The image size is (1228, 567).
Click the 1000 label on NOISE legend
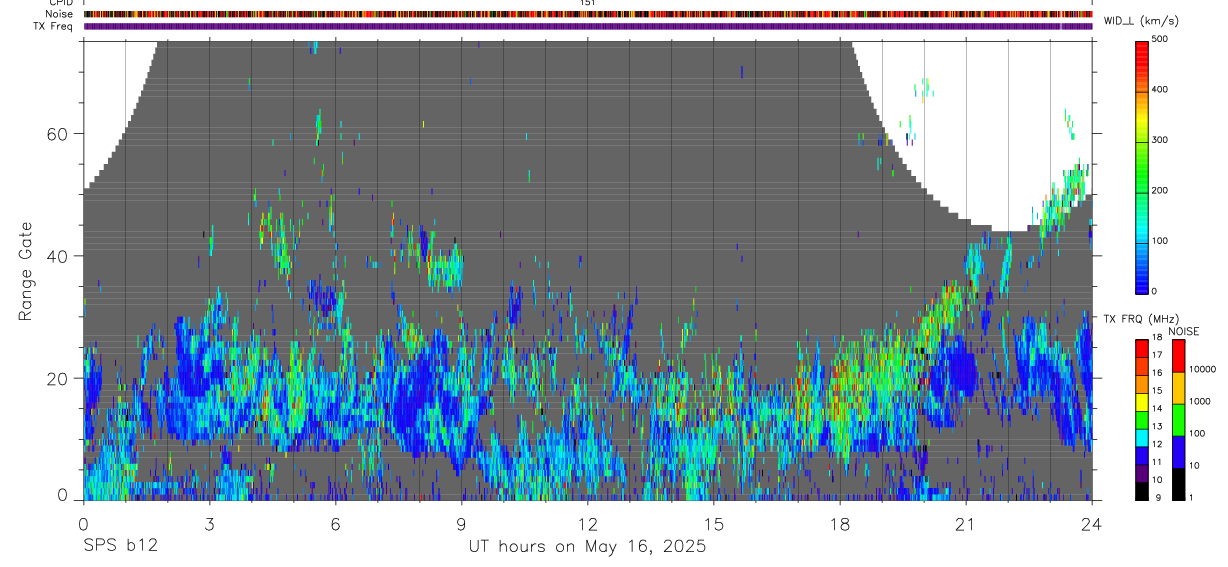[x=1200, y=402]
